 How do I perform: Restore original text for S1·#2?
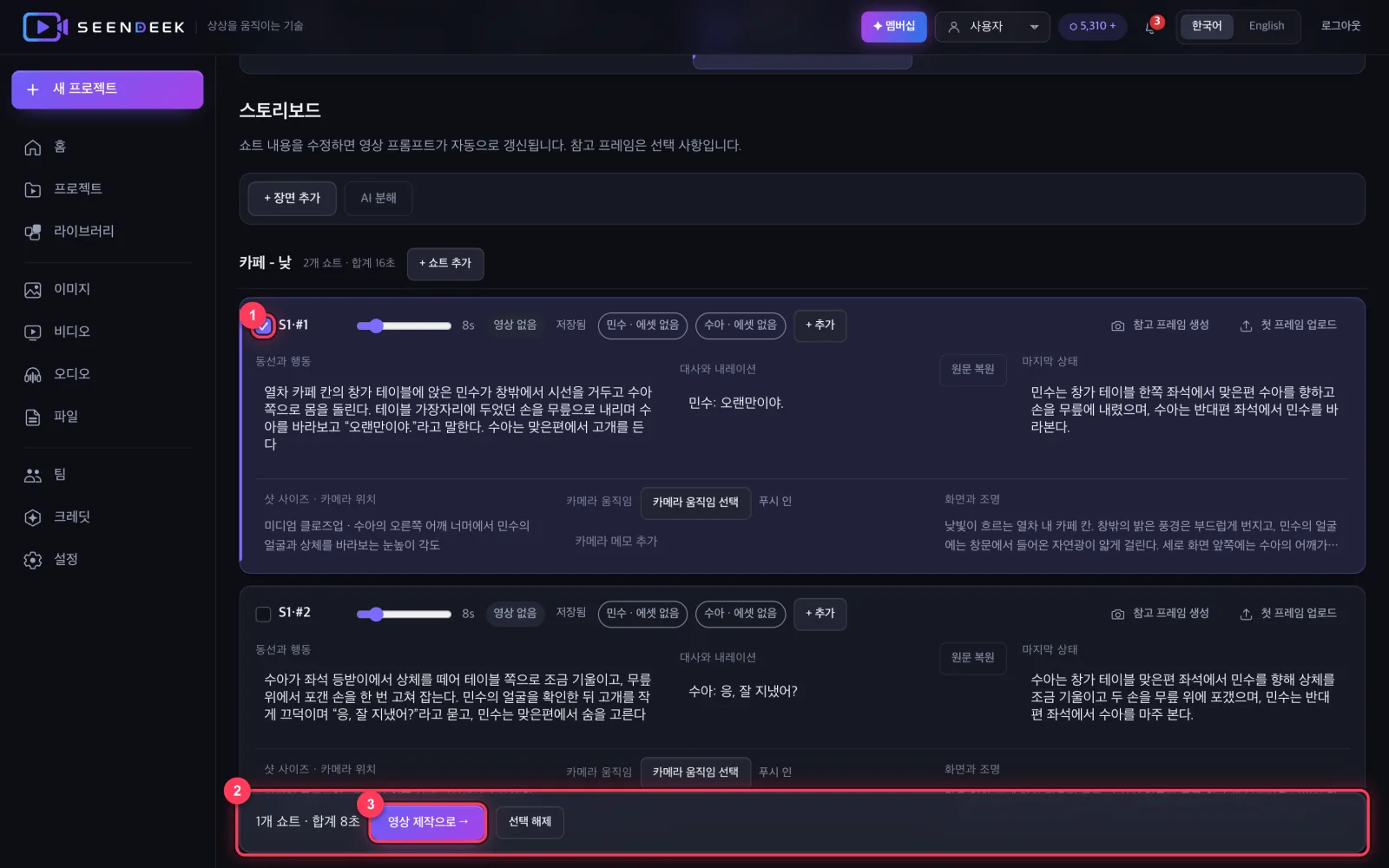point(972,658)
